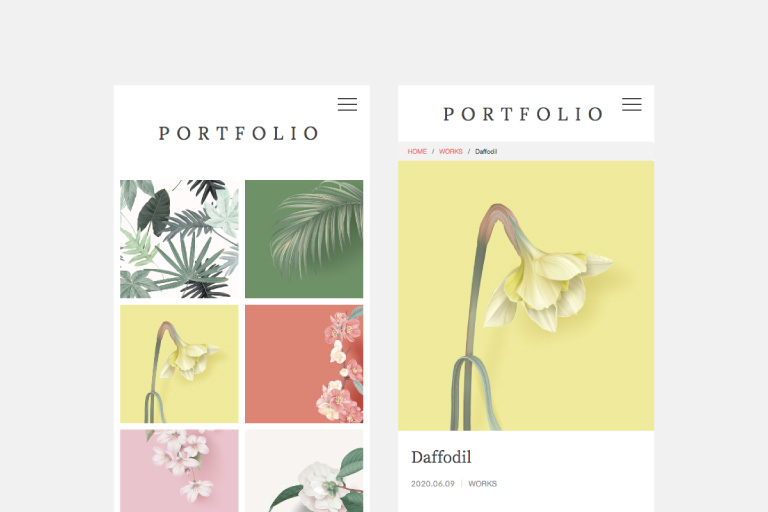Click the HOME breadcrumb link
Image resolution: width=768 pixels, height=512 pixels.
(x=417, y=151)
